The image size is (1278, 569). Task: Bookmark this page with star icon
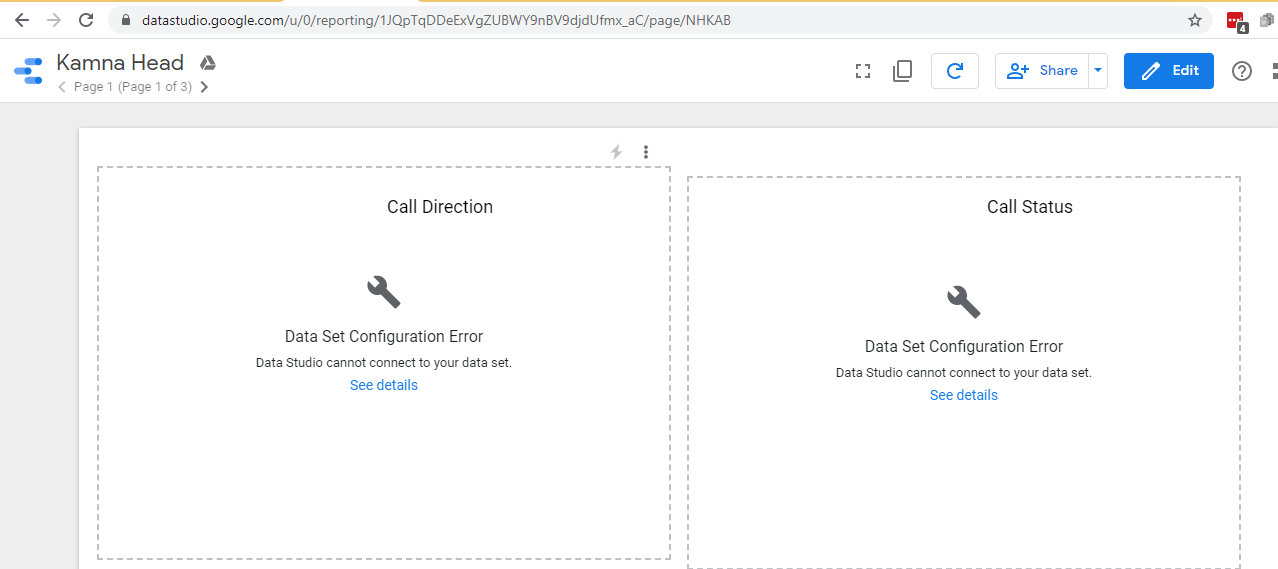(1194, 20)
